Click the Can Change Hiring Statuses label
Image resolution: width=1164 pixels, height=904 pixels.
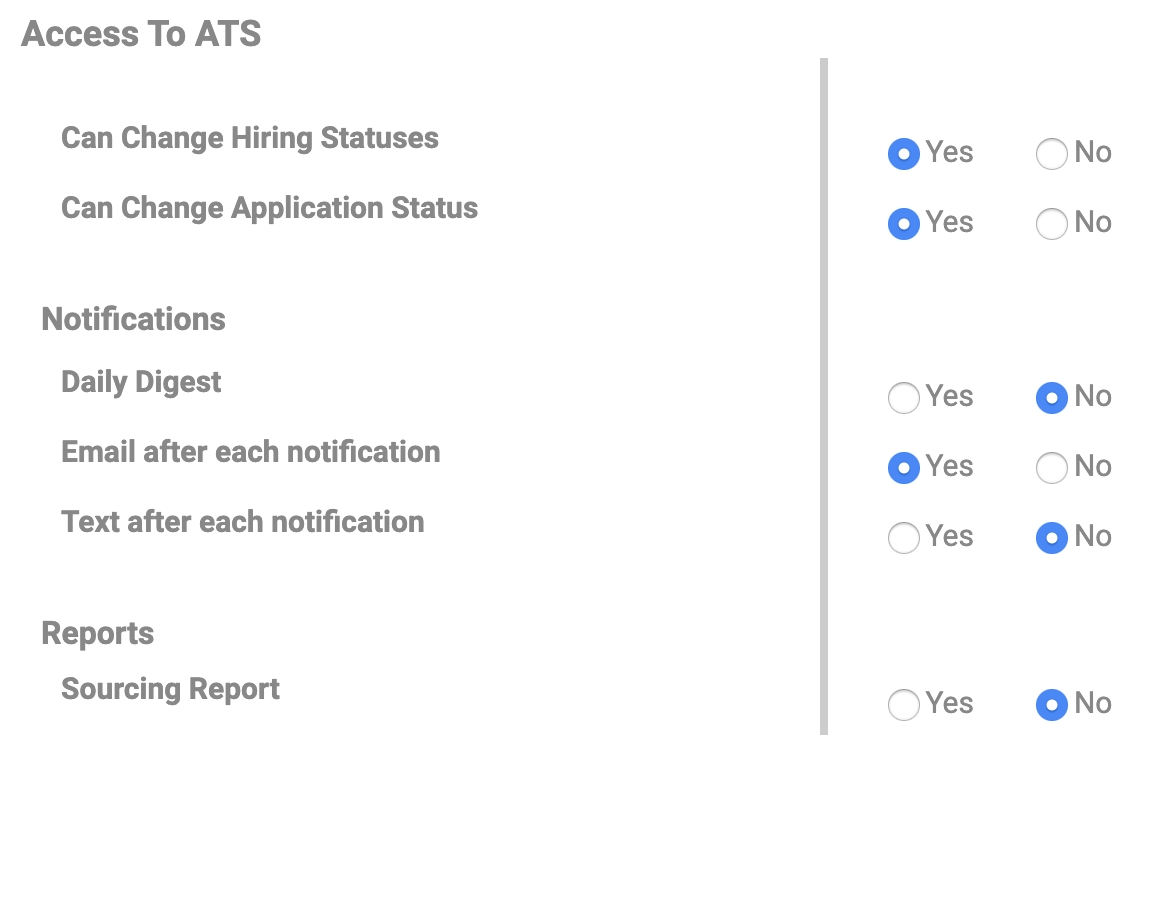(249, 138)
